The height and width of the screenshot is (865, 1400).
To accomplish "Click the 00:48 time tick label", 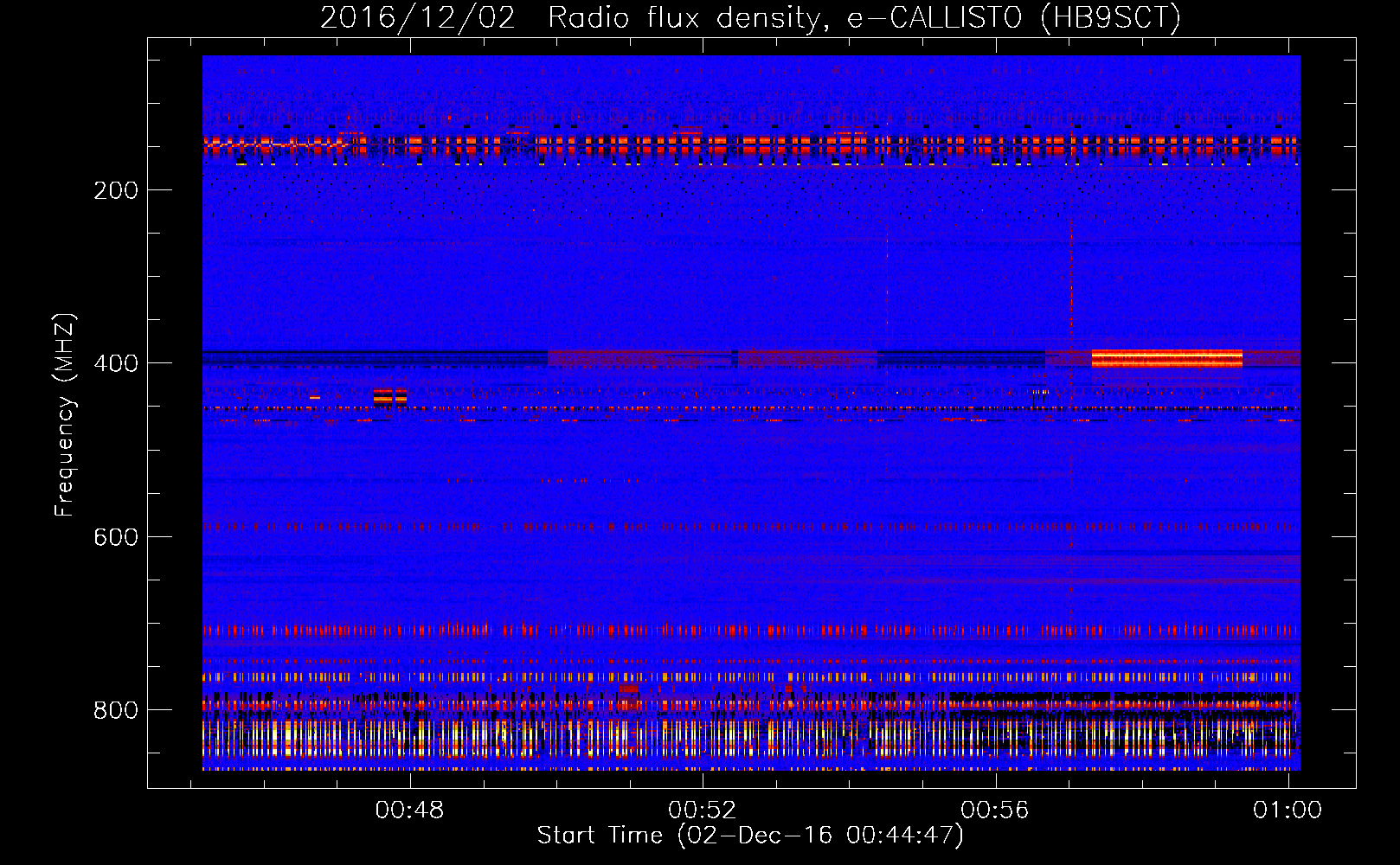I will [x=409, y=810].
